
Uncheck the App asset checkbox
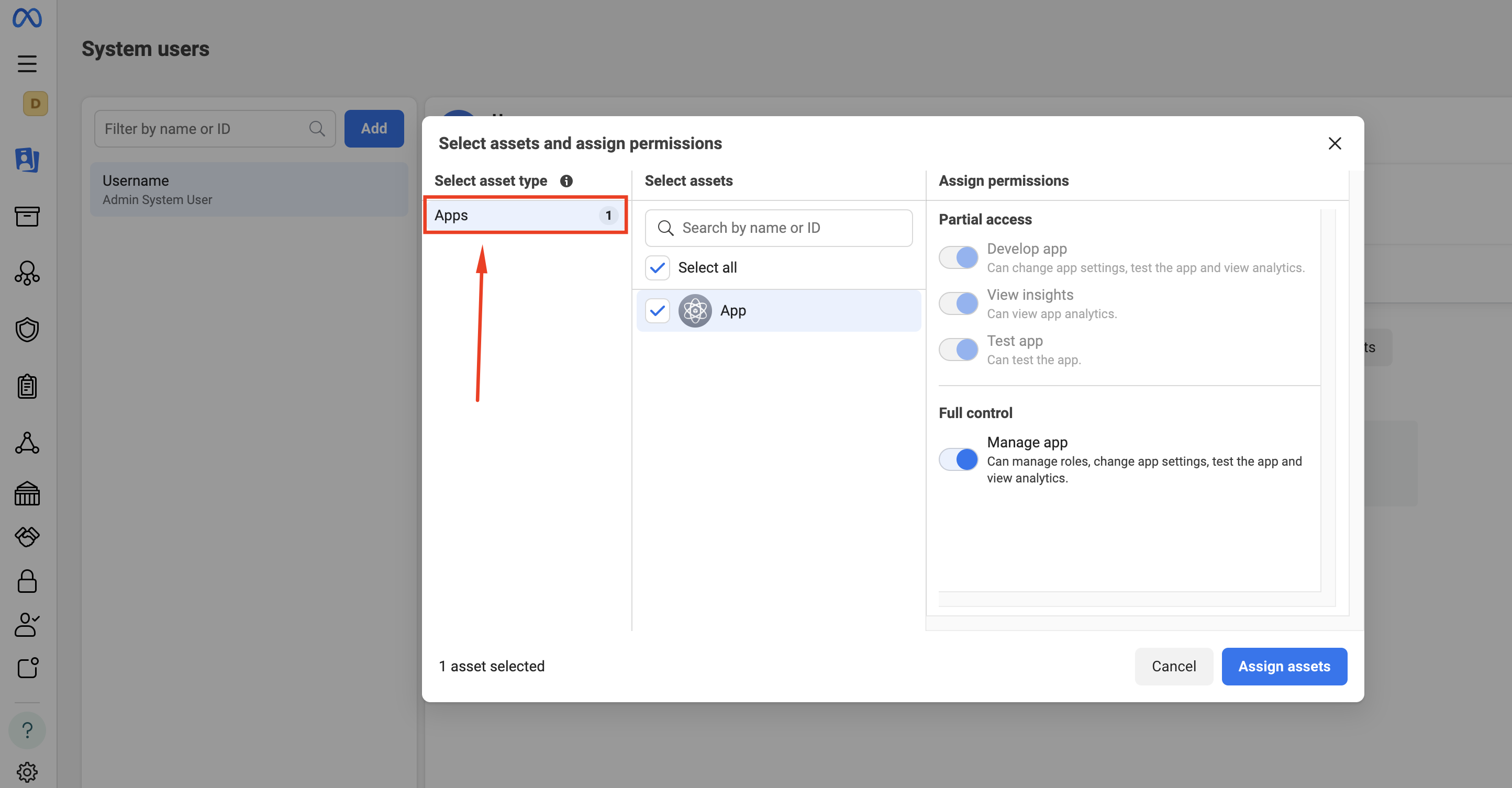tap(658, 310)
